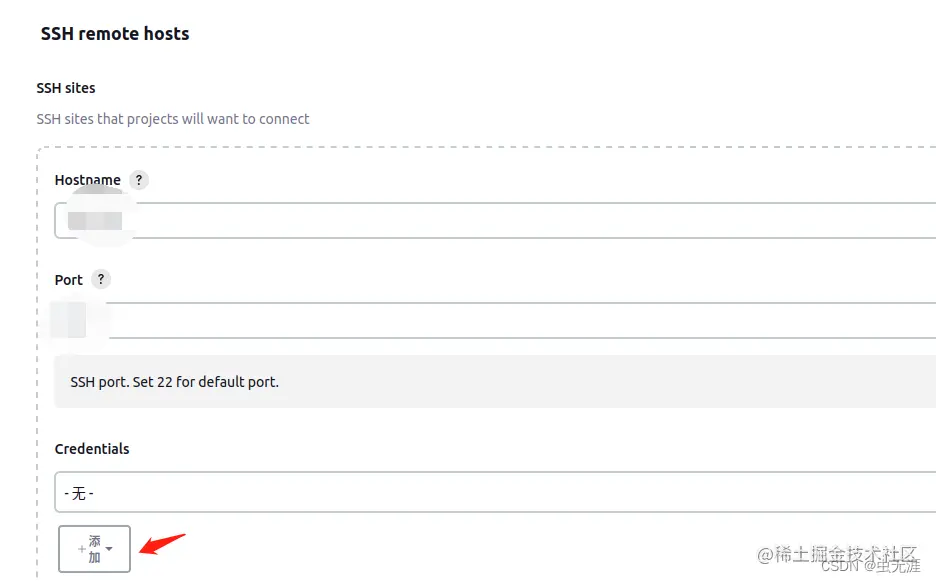Select the SSH sites section label

tap(66, 88)
